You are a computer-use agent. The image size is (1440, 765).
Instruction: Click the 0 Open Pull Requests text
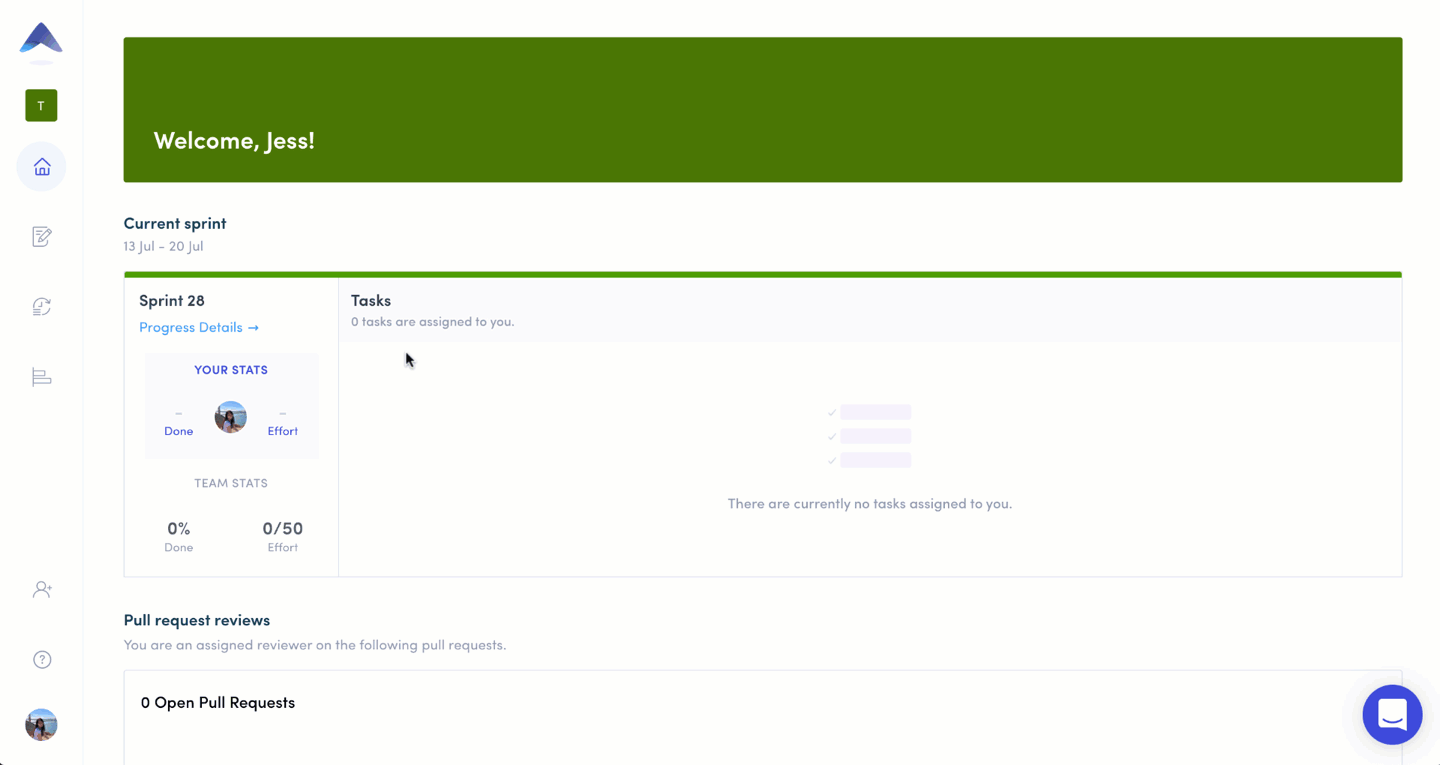tap(218, 702)
